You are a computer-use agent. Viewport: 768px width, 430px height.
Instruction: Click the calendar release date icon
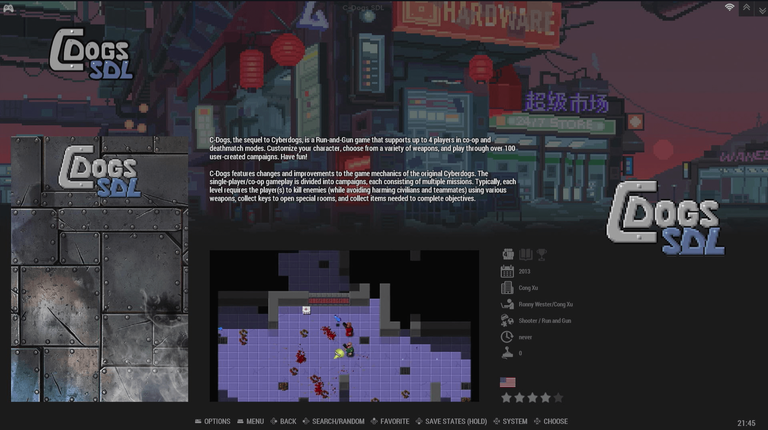(x=507, y=271)
